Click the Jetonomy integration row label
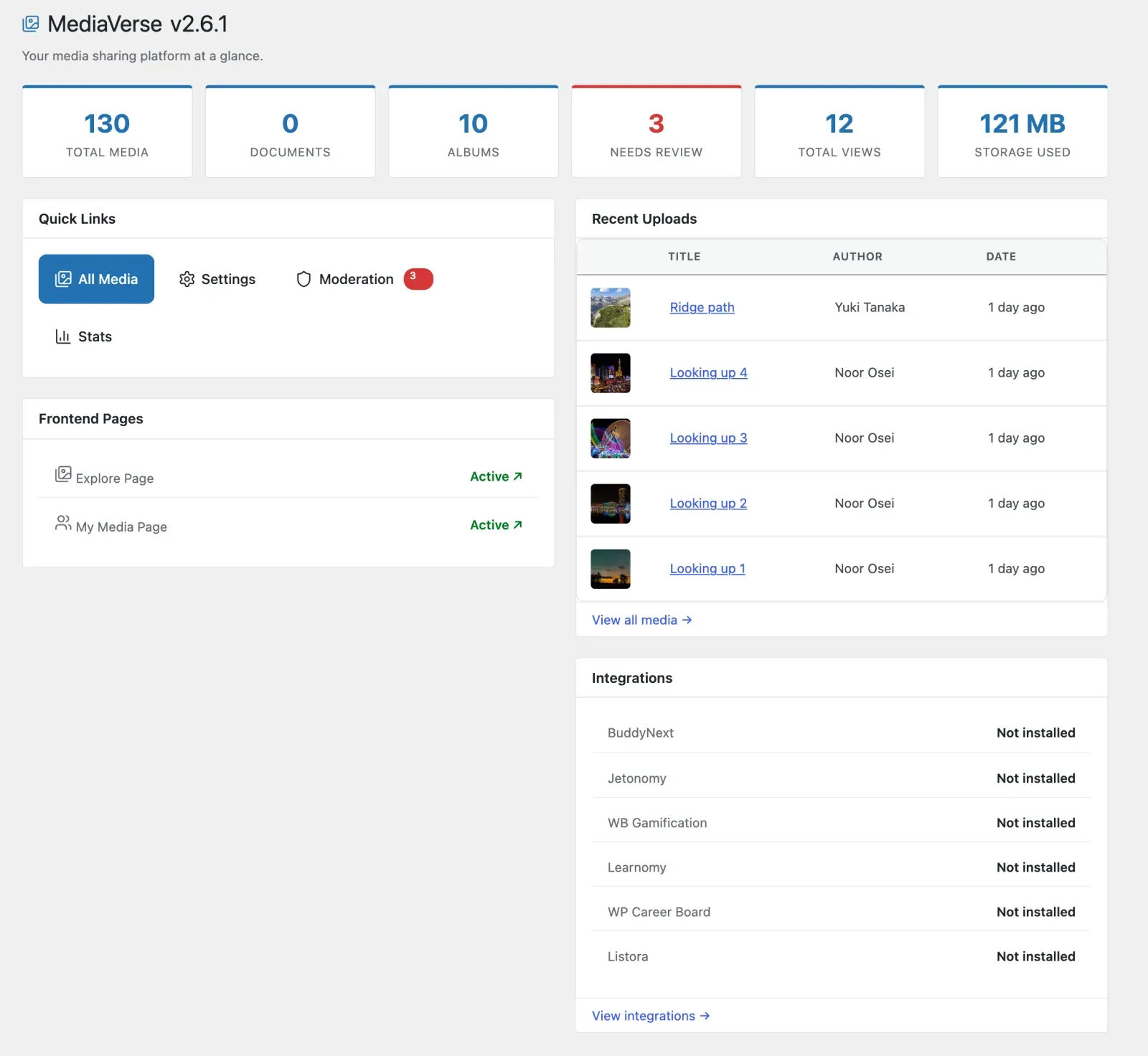 click(637, 778)
